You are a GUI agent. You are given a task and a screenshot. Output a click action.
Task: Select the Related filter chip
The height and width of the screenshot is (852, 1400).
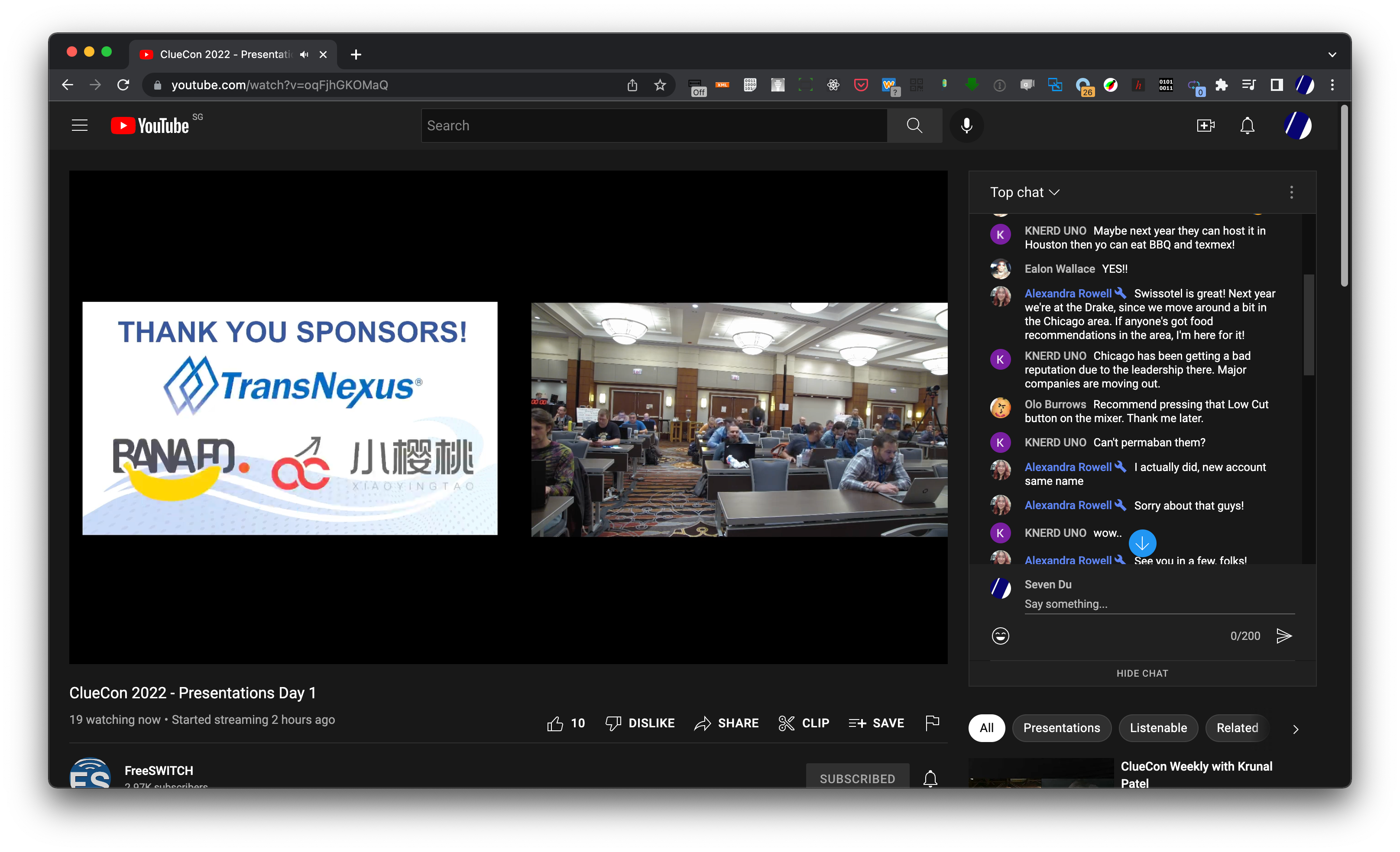1237,728
